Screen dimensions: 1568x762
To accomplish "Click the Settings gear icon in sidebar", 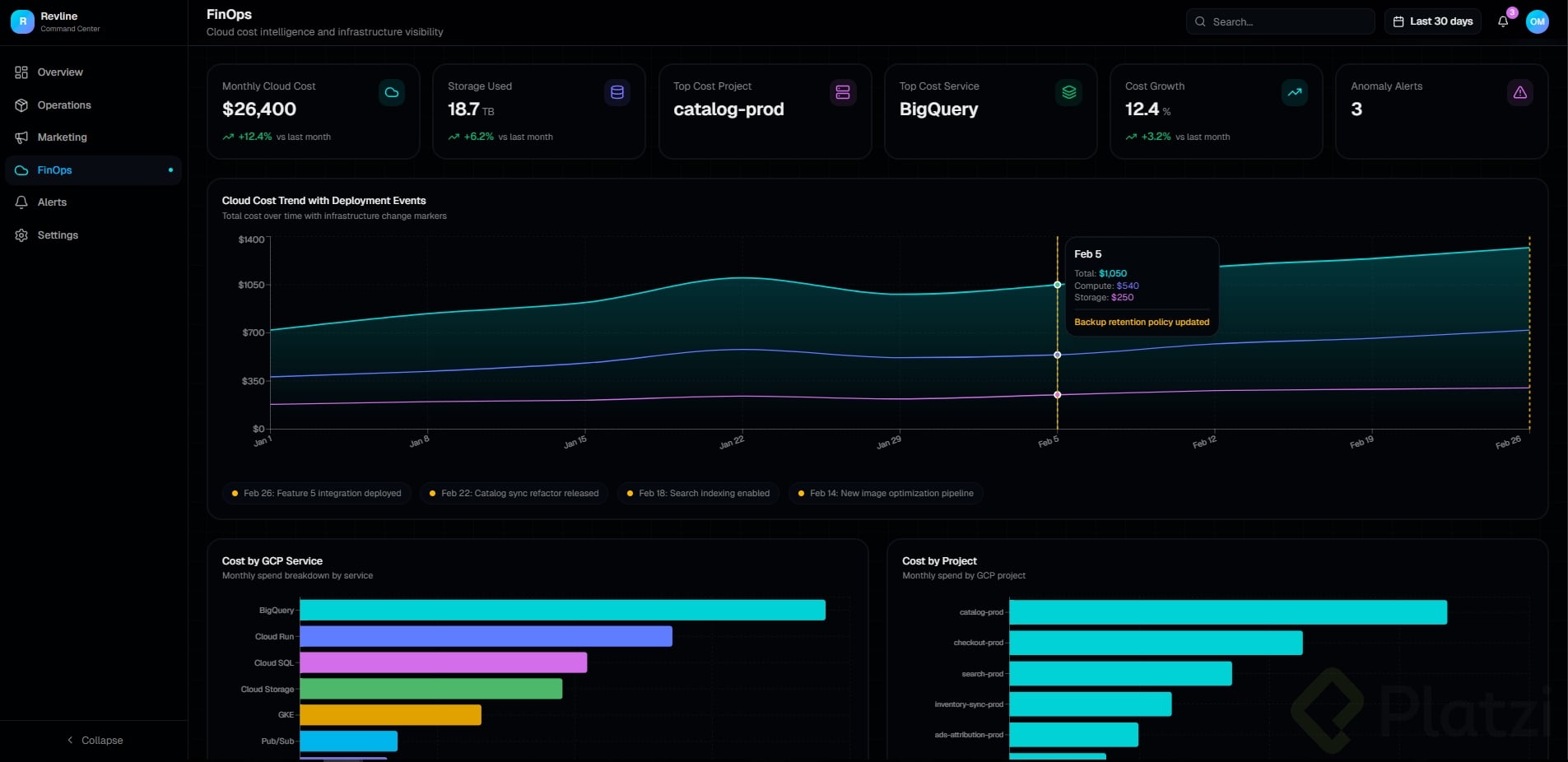I will coord(21,235).
